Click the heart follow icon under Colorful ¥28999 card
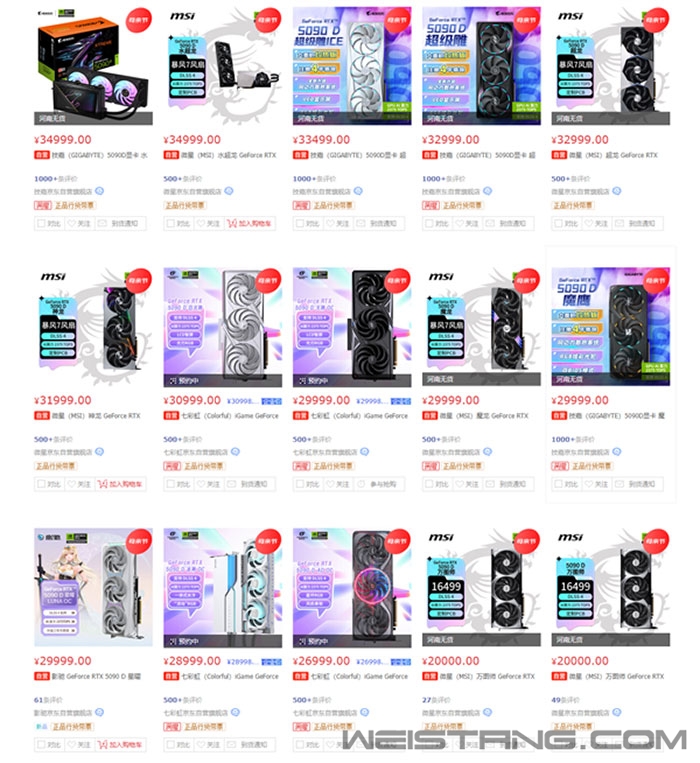 201,745
